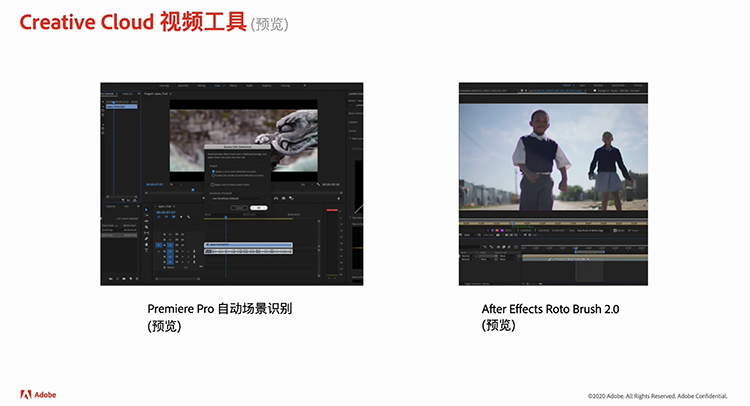Switch to the Standard workspace in After Effects
Screen dimensions: 750x406
[598, 86]
